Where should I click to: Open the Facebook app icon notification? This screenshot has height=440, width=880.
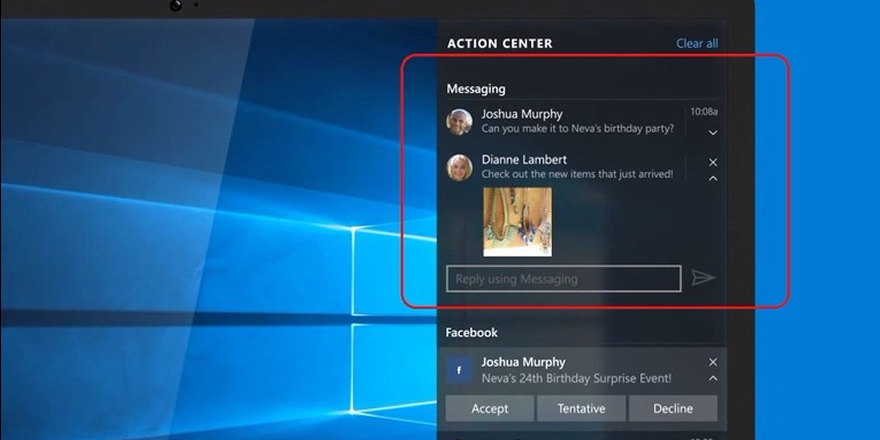[x=459, y=370]
